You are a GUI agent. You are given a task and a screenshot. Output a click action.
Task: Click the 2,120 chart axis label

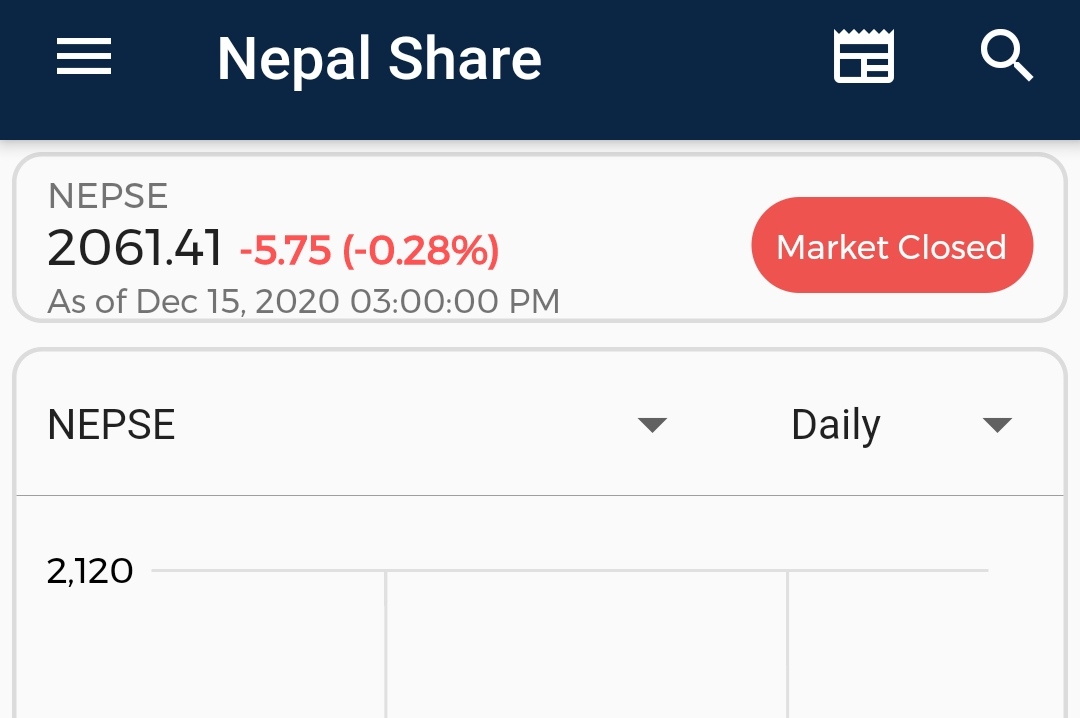[x=90, y=571]
